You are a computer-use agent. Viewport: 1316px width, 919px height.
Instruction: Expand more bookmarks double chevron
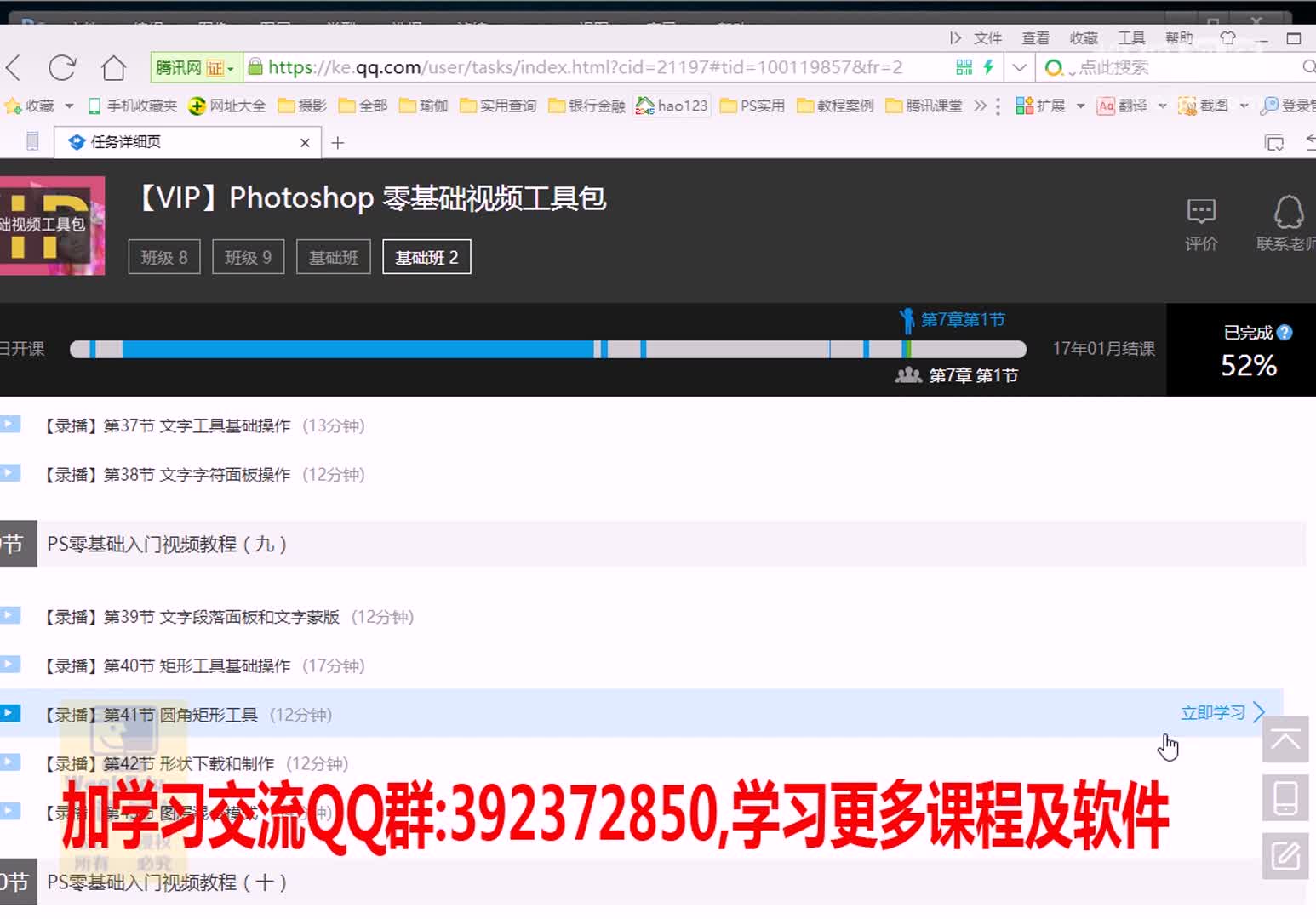981,106
